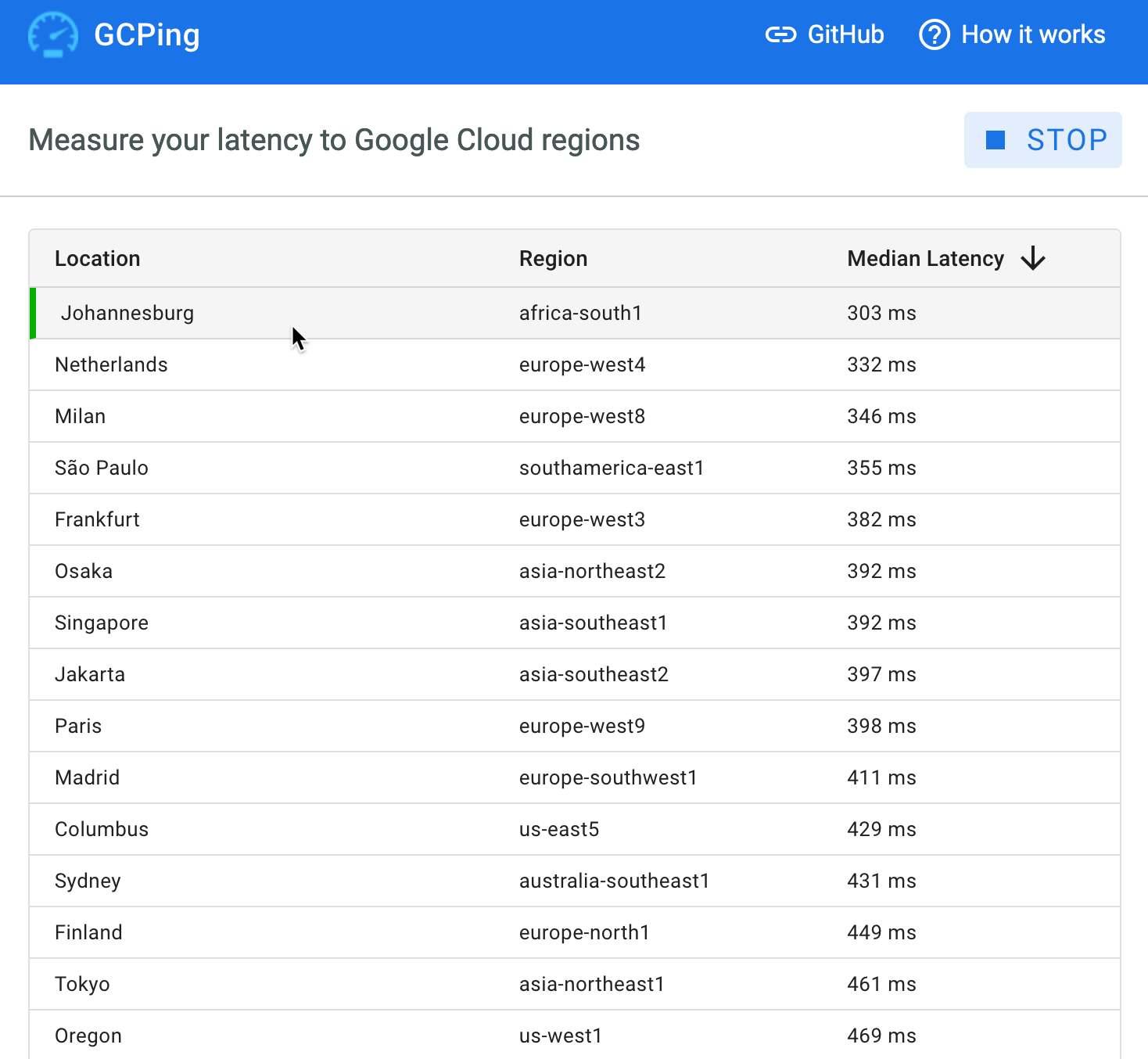Click the 461 ms latency value

(x=881, y=984)
